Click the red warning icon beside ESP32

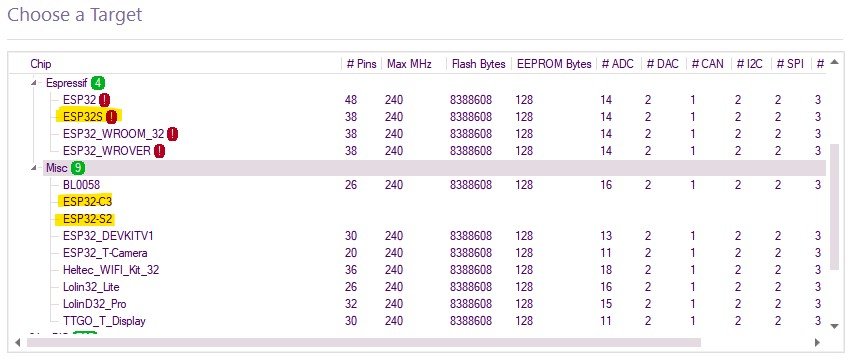coord(104,100)
